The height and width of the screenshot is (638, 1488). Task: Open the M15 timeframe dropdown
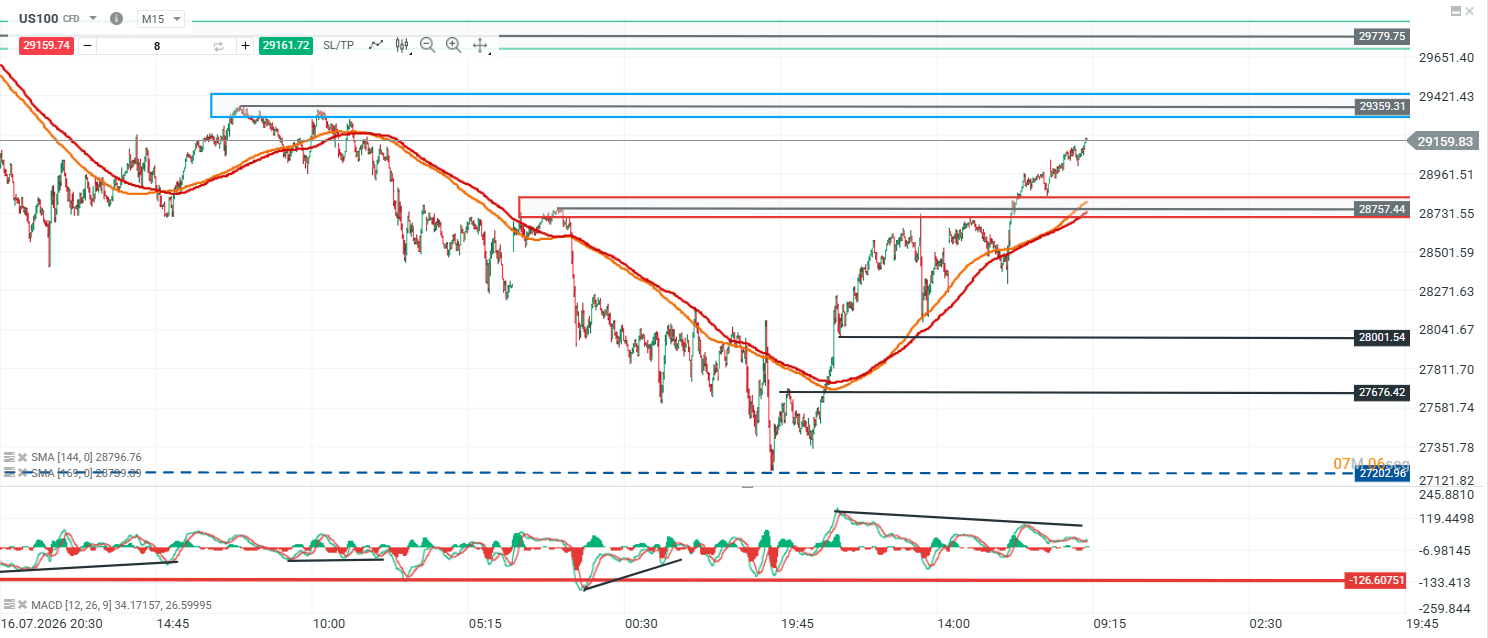161,19
